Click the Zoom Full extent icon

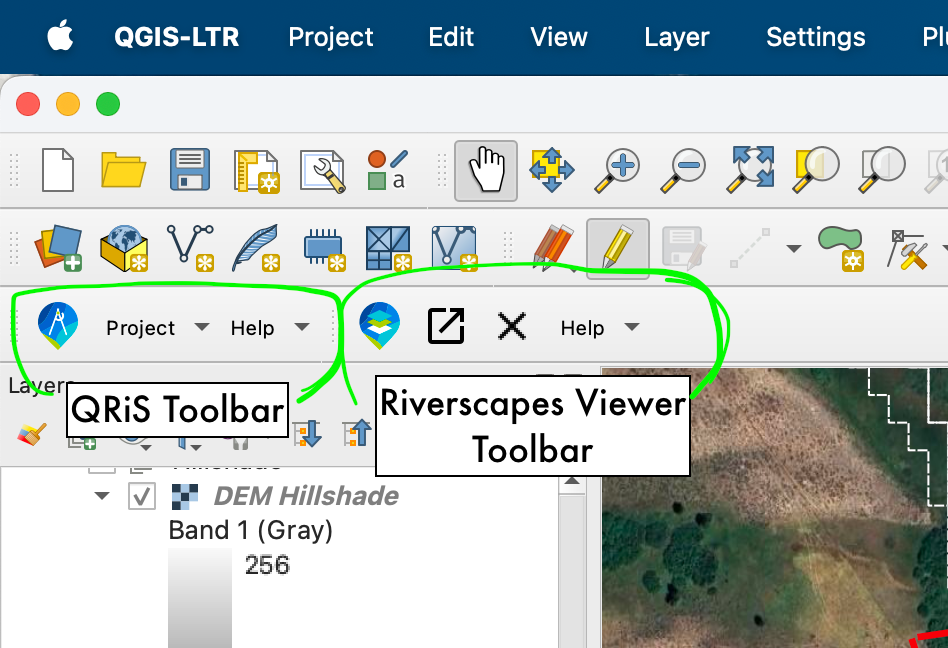(750, 170)
